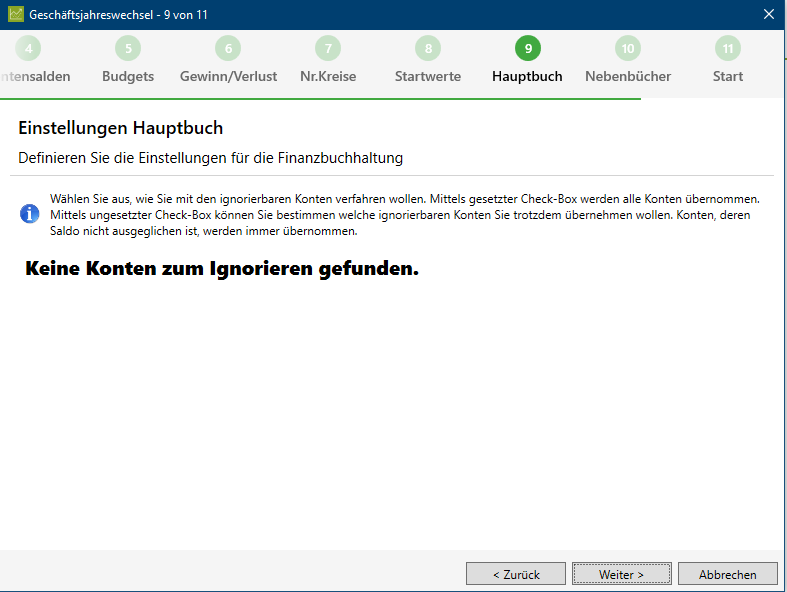Open the Nebenbücher step label
This screenshot has height=592, width=787.
(x=628, y=76)
